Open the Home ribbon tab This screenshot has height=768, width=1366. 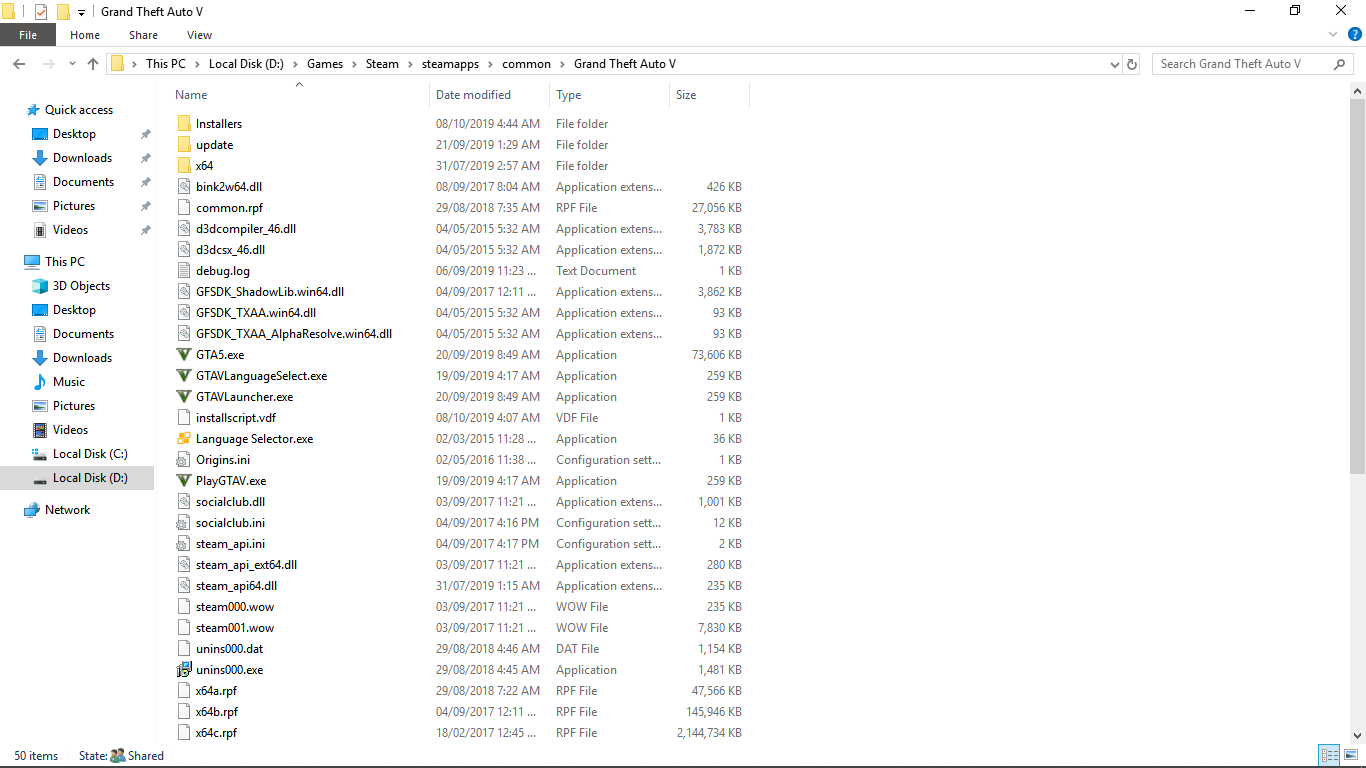[85, 35]
